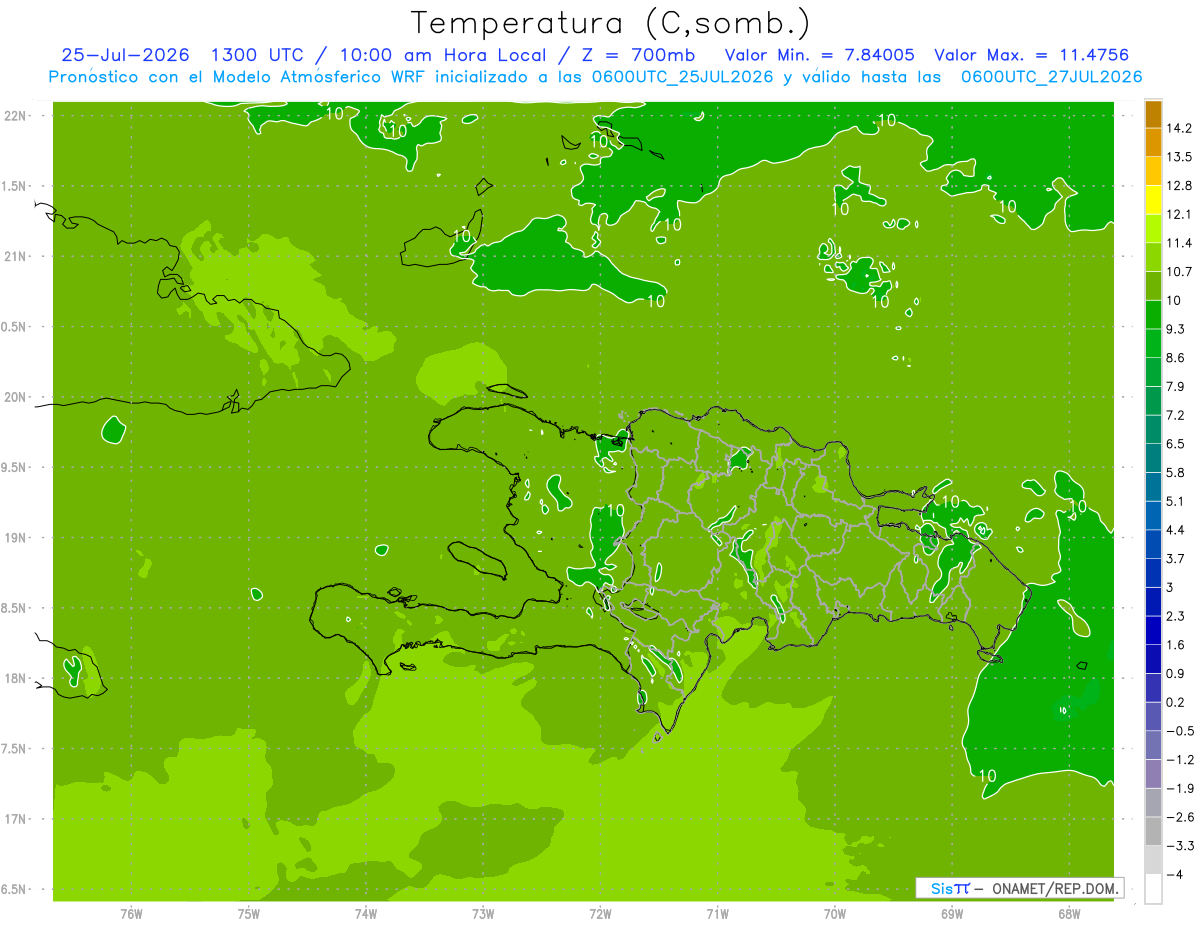This screenshot has height=927, width=1200.
Task: Click the '68W' longitude label
Action: 1068,914
